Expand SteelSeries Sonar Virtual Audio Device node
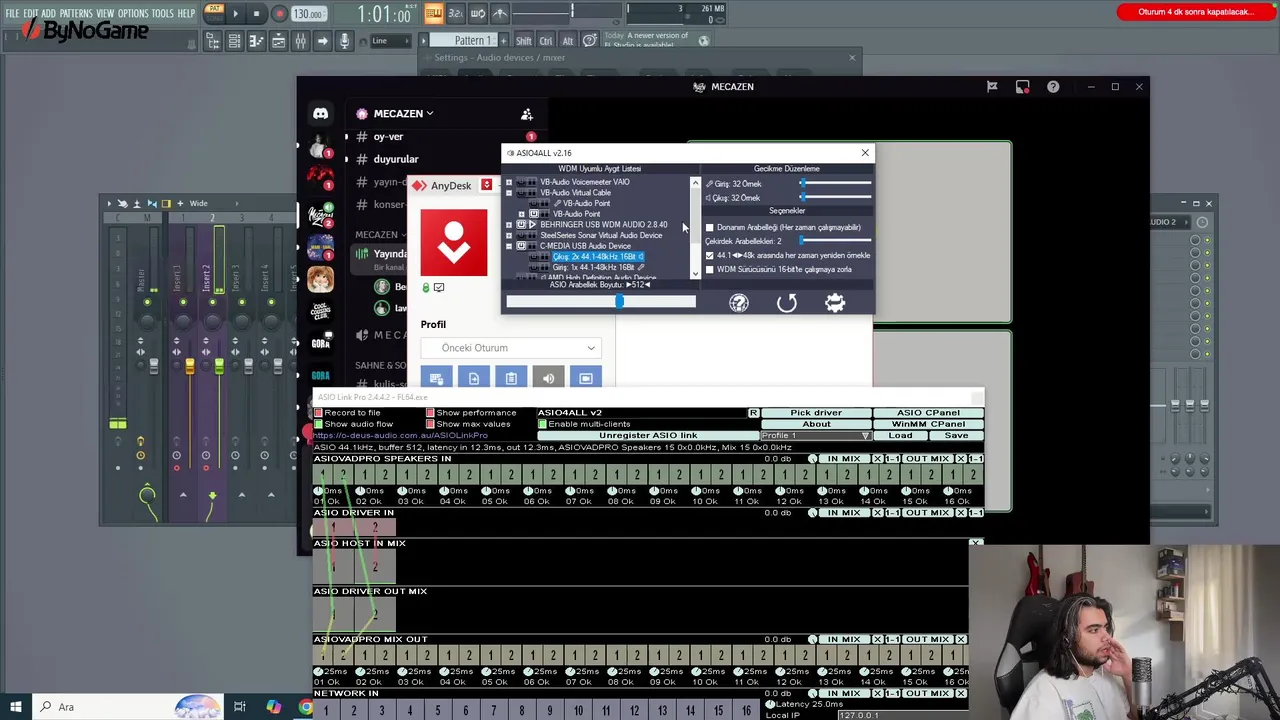 tap(509, 236)
